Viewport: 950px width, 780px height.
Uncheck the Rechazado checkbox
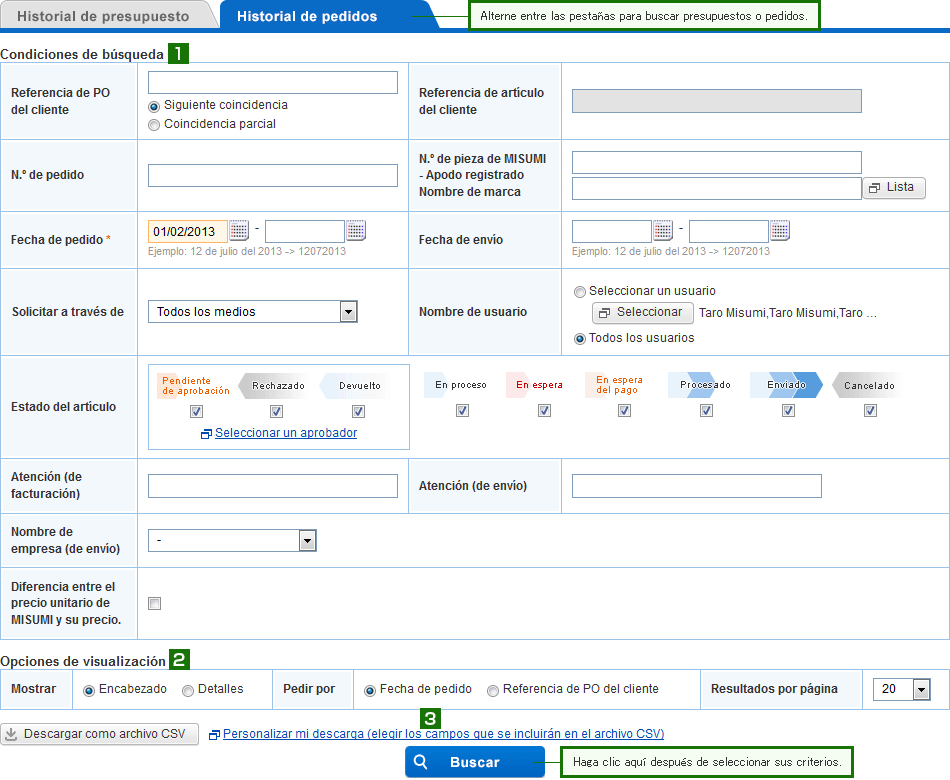pyautogui.click(x=276, y=412)
